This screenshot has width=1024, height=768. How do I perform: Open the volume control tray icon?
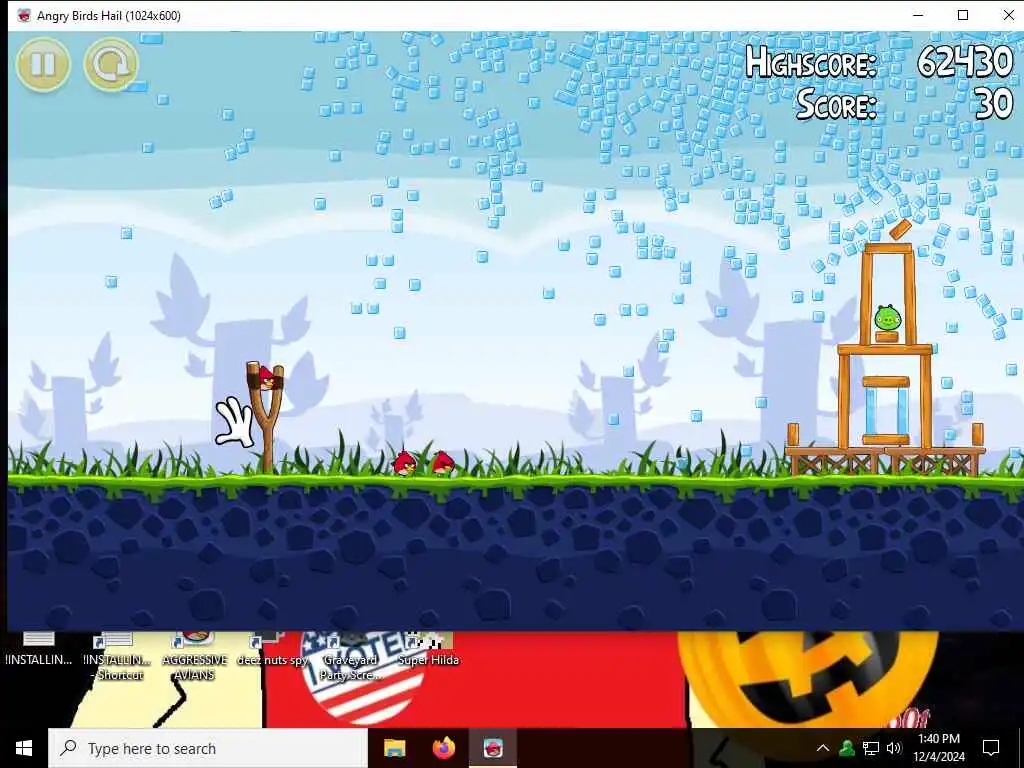(894, 748)
